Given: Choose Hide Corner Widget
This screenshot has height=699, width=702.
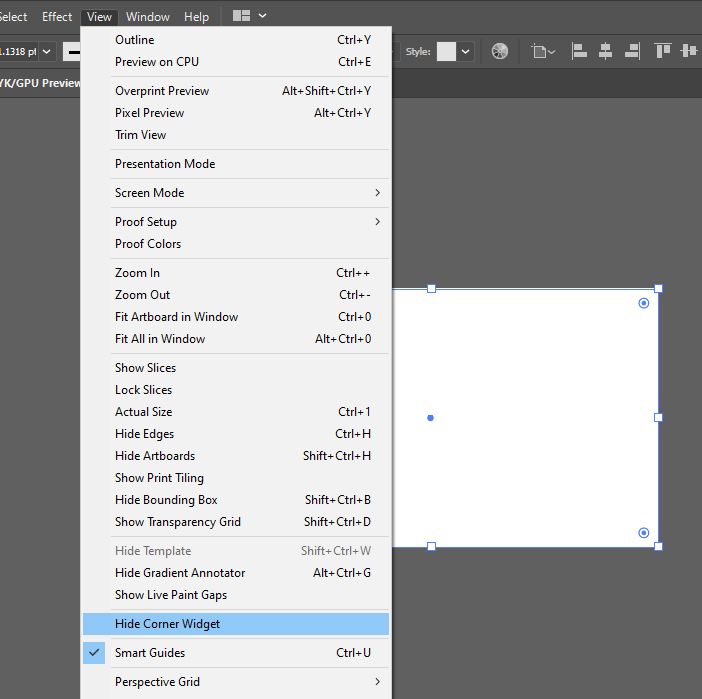Looking at the screenshot, I should click(x=236, y=624).
